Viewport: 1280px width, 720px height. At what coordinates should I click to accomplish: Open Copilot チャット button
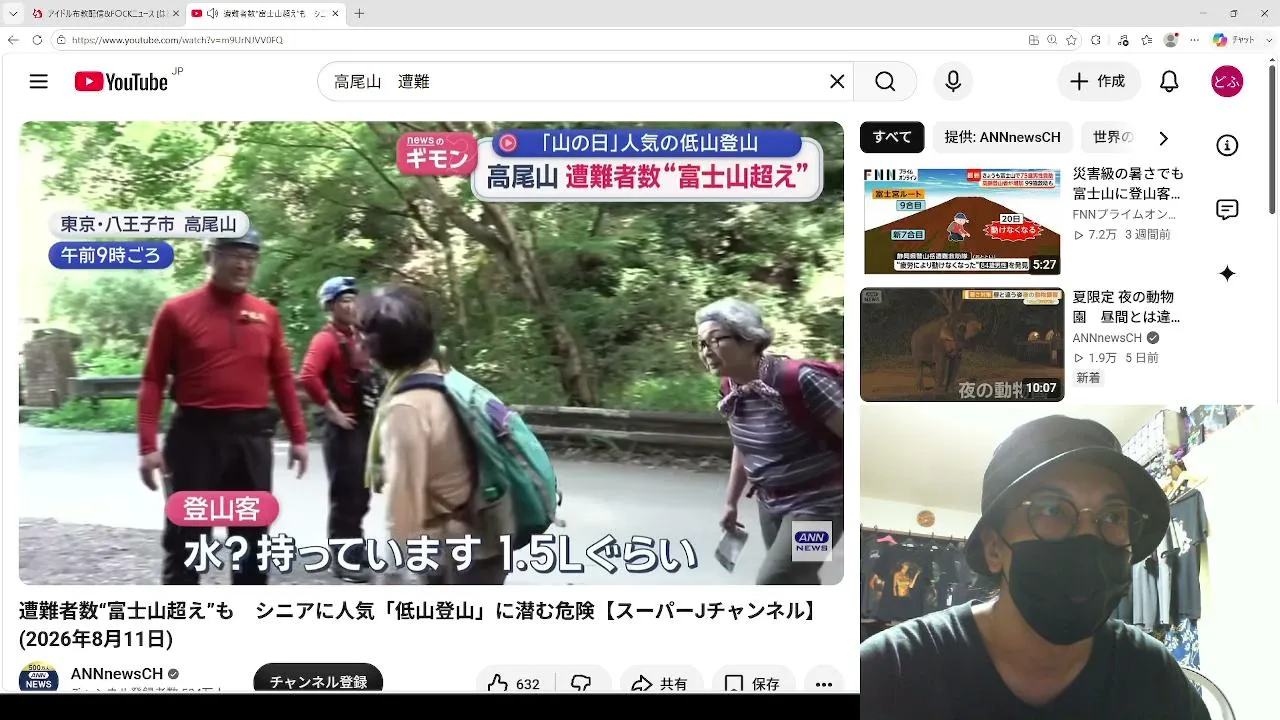pyautogui.click(x=1234, y=40)
